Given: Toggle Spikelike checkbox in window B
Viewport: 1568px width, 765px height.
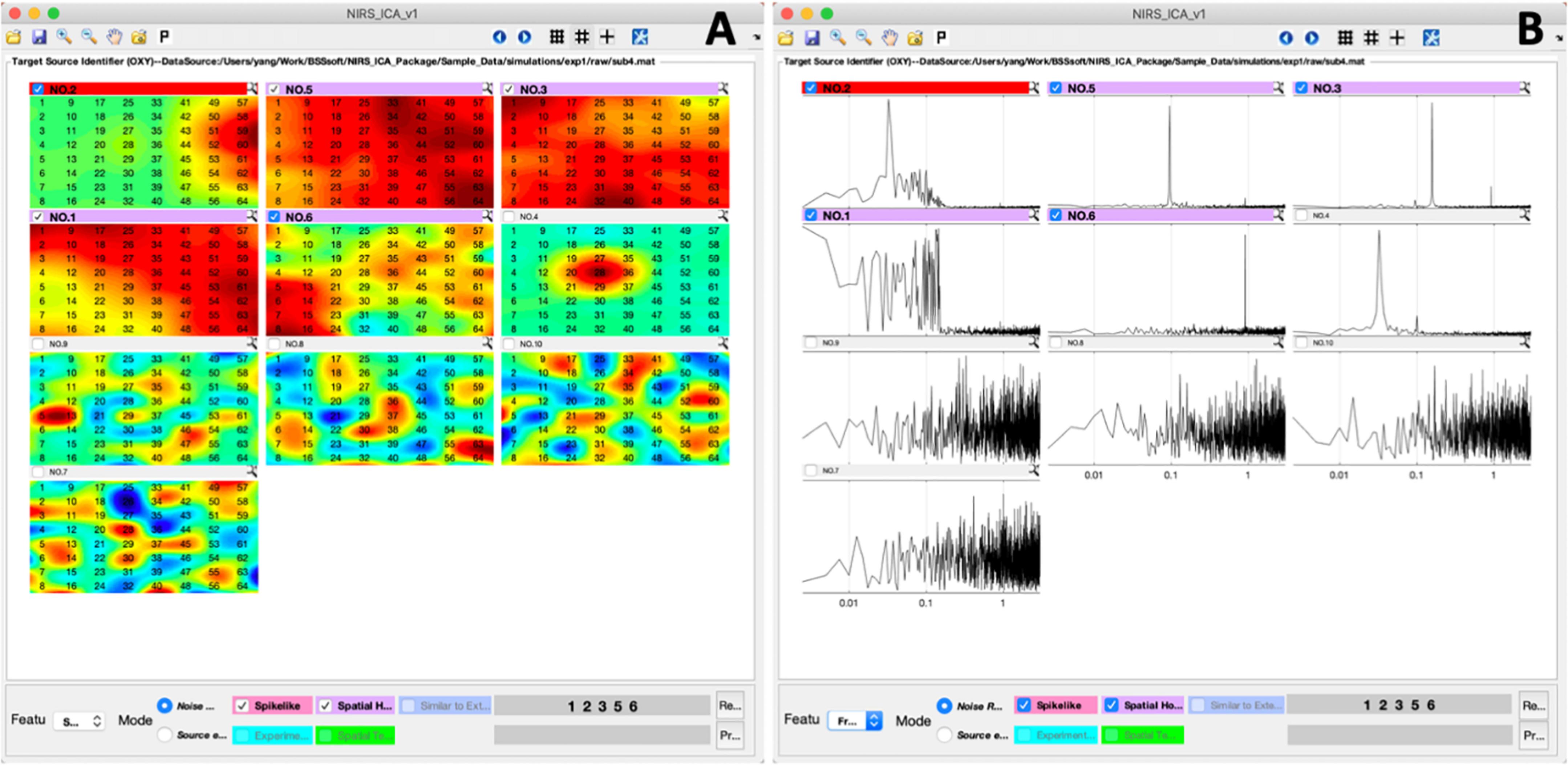Looking at the screenshot, I should coord(1024,705).
